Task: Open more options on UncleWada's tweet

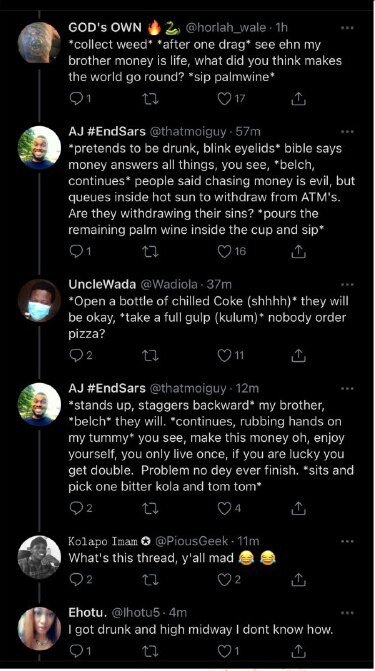Action: click(x=347, y=285)
